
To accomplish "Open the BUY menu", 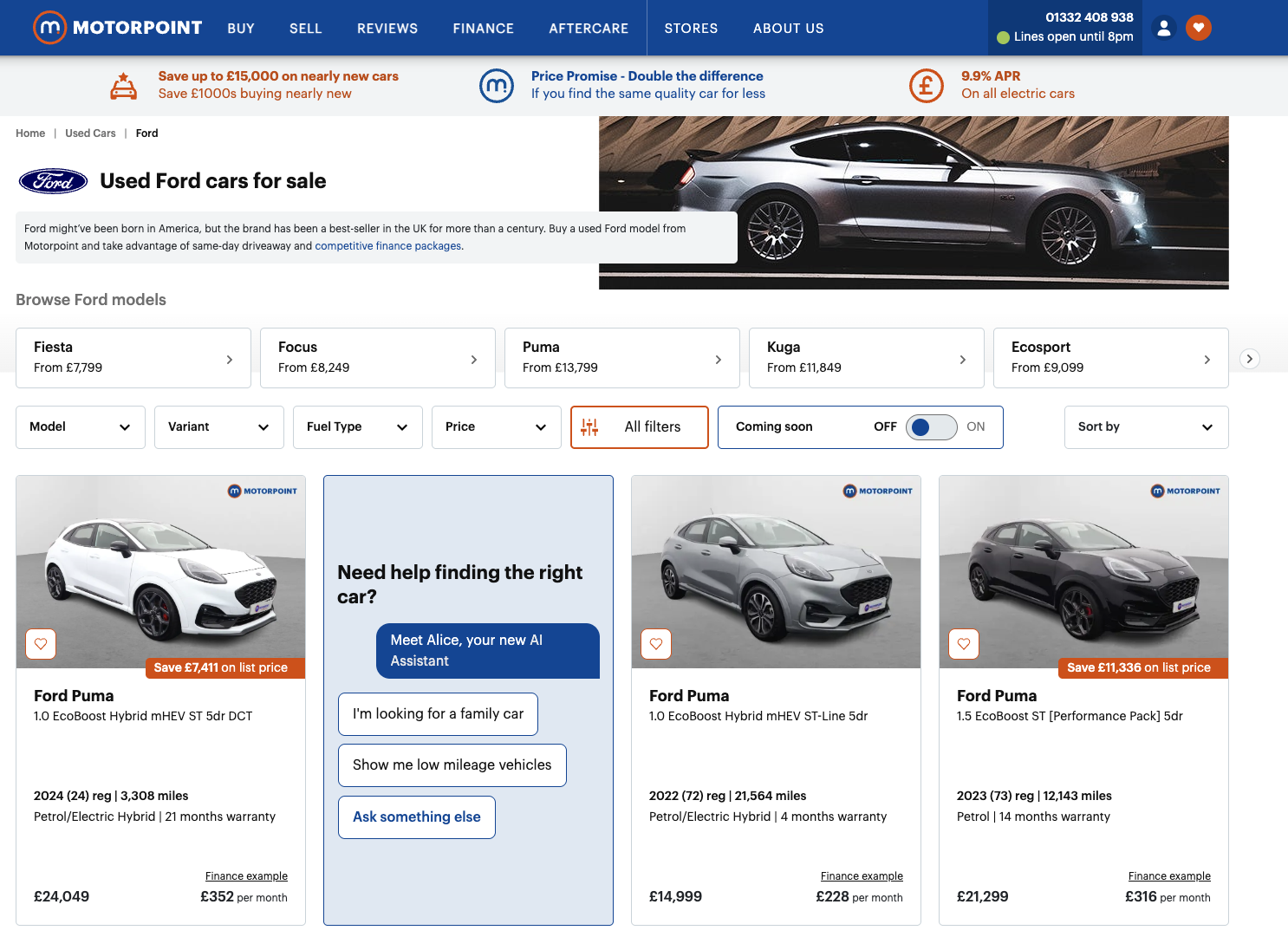I will click(x=241, y=29).
